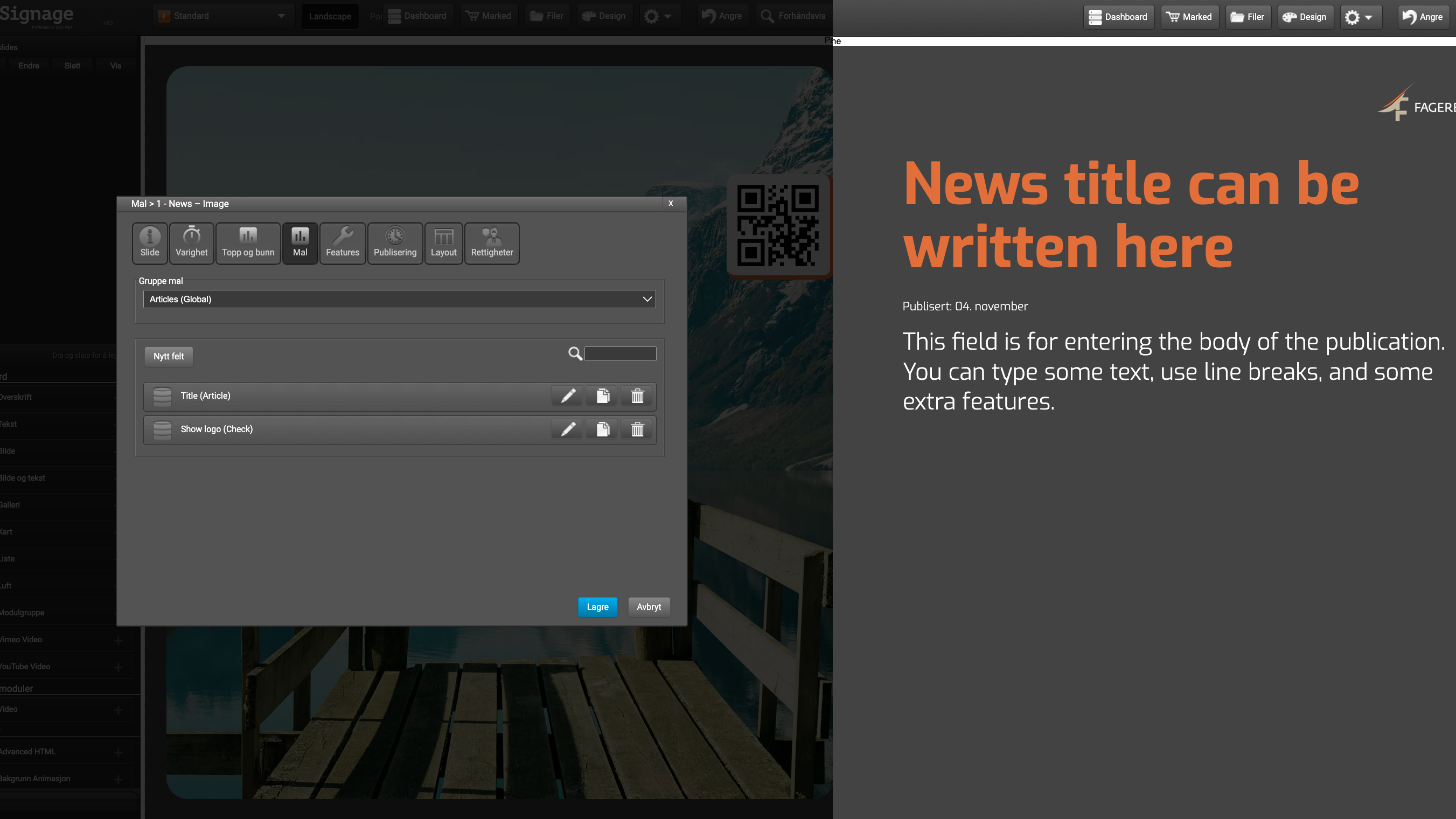Click the Slett button in slides panel
Image resolution: width=1456 pixels, height=819 pixels.
[x=72, y=66]
